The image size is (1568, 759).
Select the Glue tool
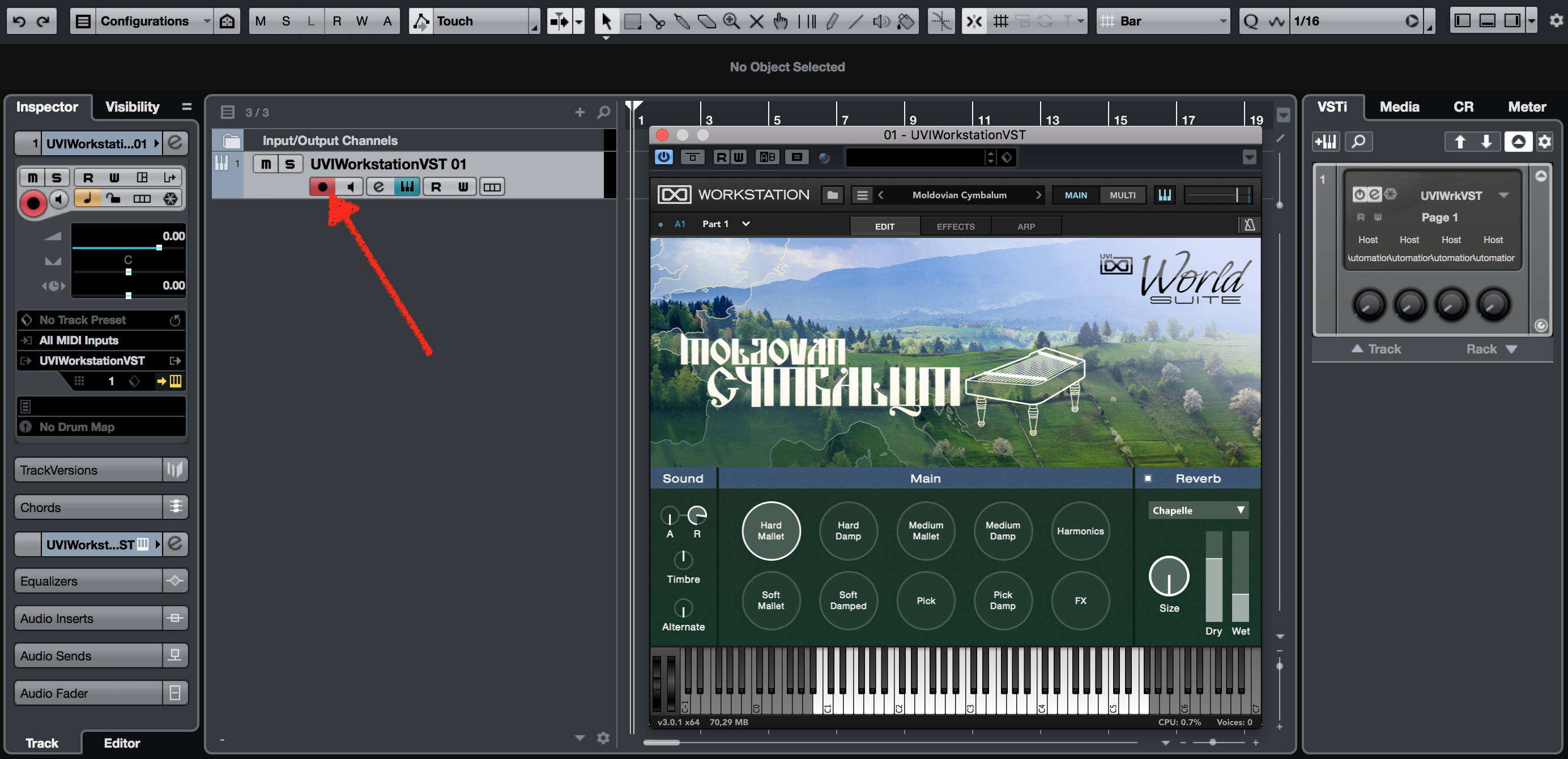683,22
